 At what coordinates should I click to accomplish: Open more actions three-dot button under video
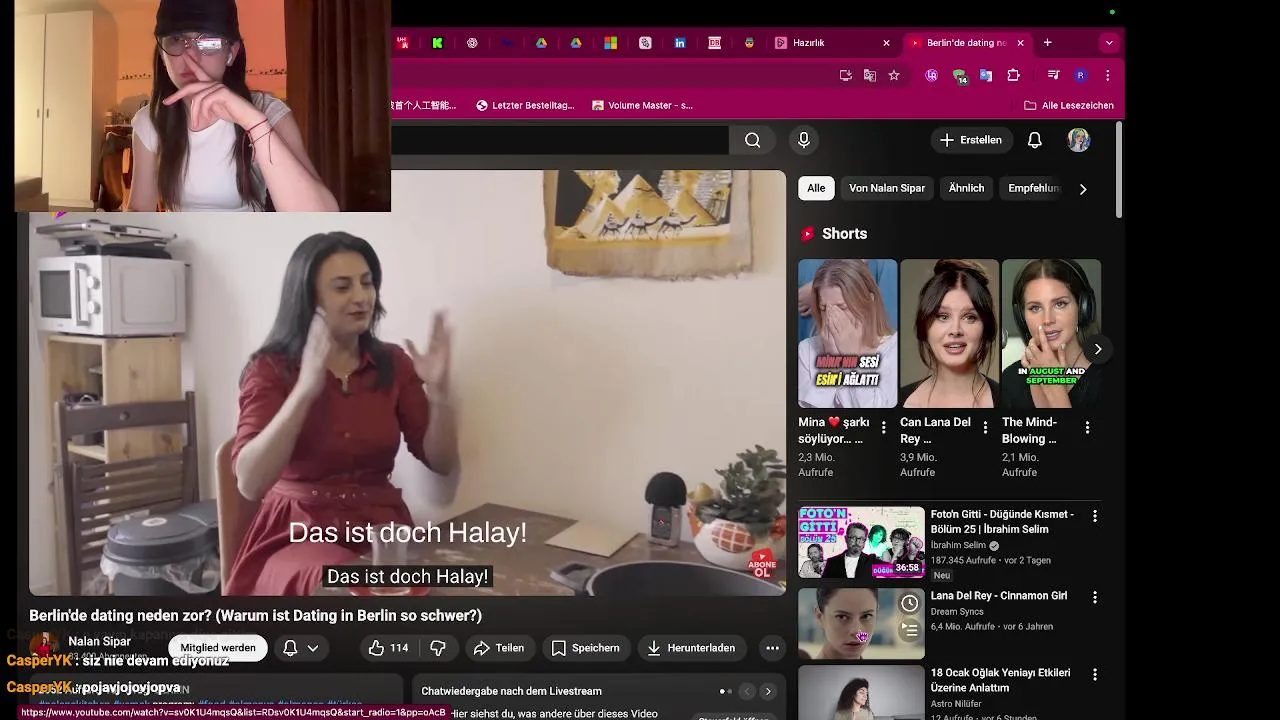(x=772, y=648)
